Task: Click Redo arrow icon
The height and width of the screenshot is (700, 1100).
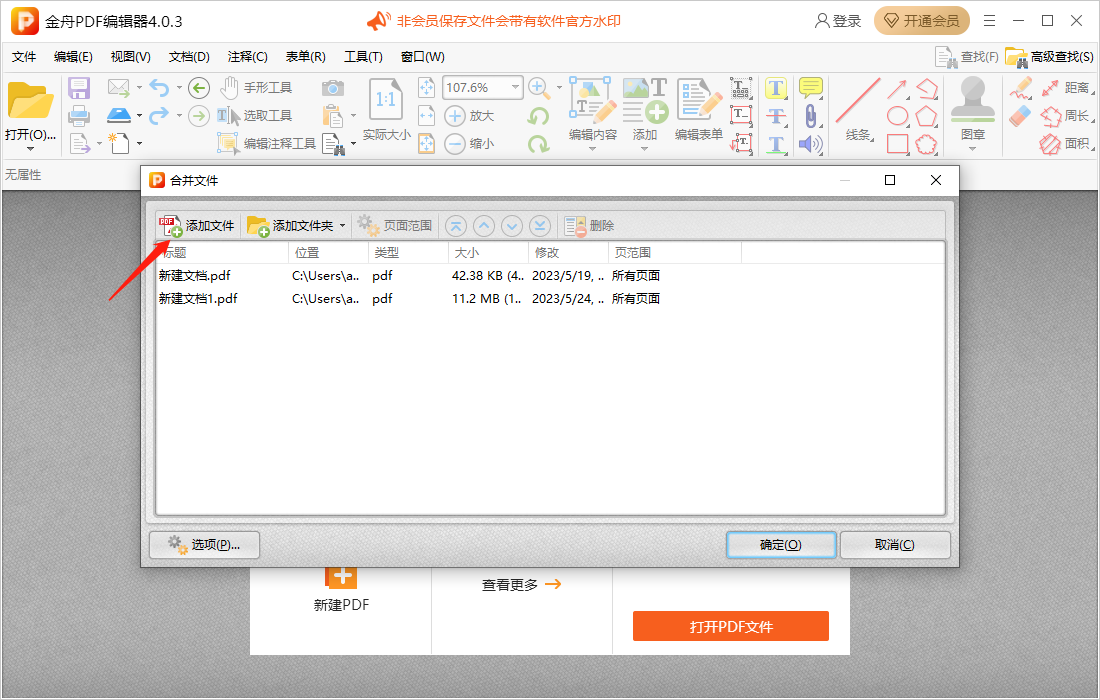Action: [x=159, y=115]
